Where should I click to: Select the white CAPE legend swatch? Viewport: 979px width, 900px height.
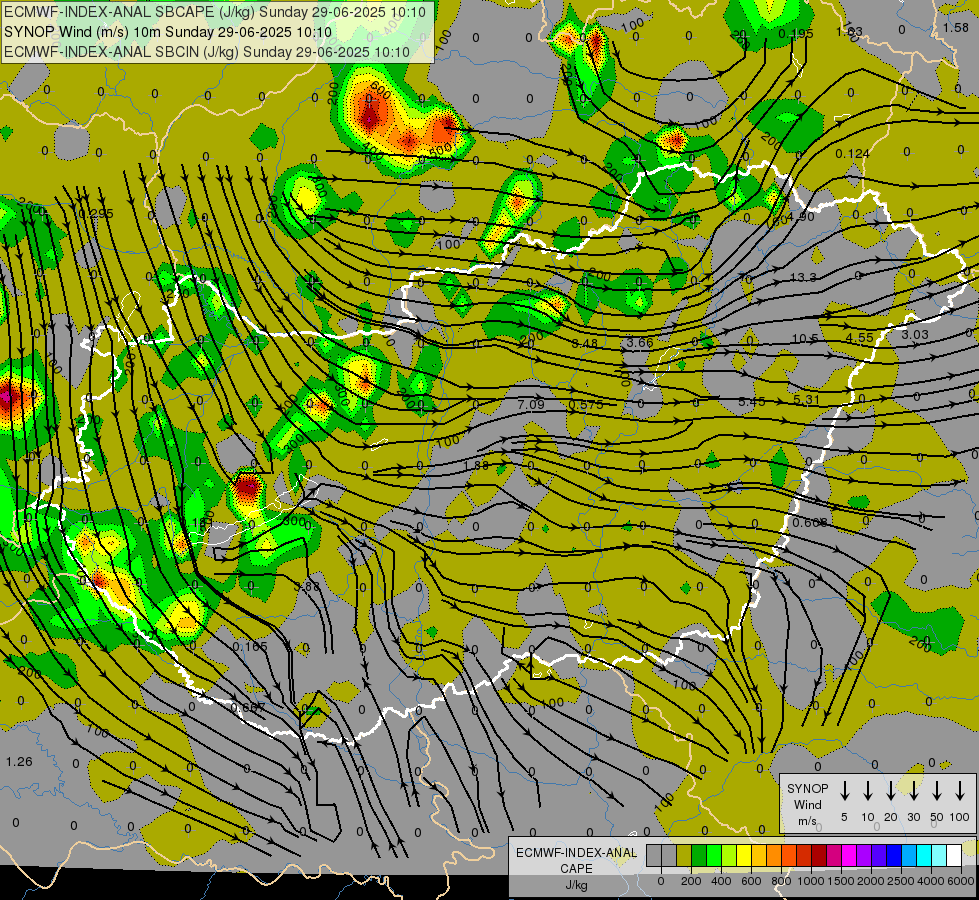(x=953, y=855)
